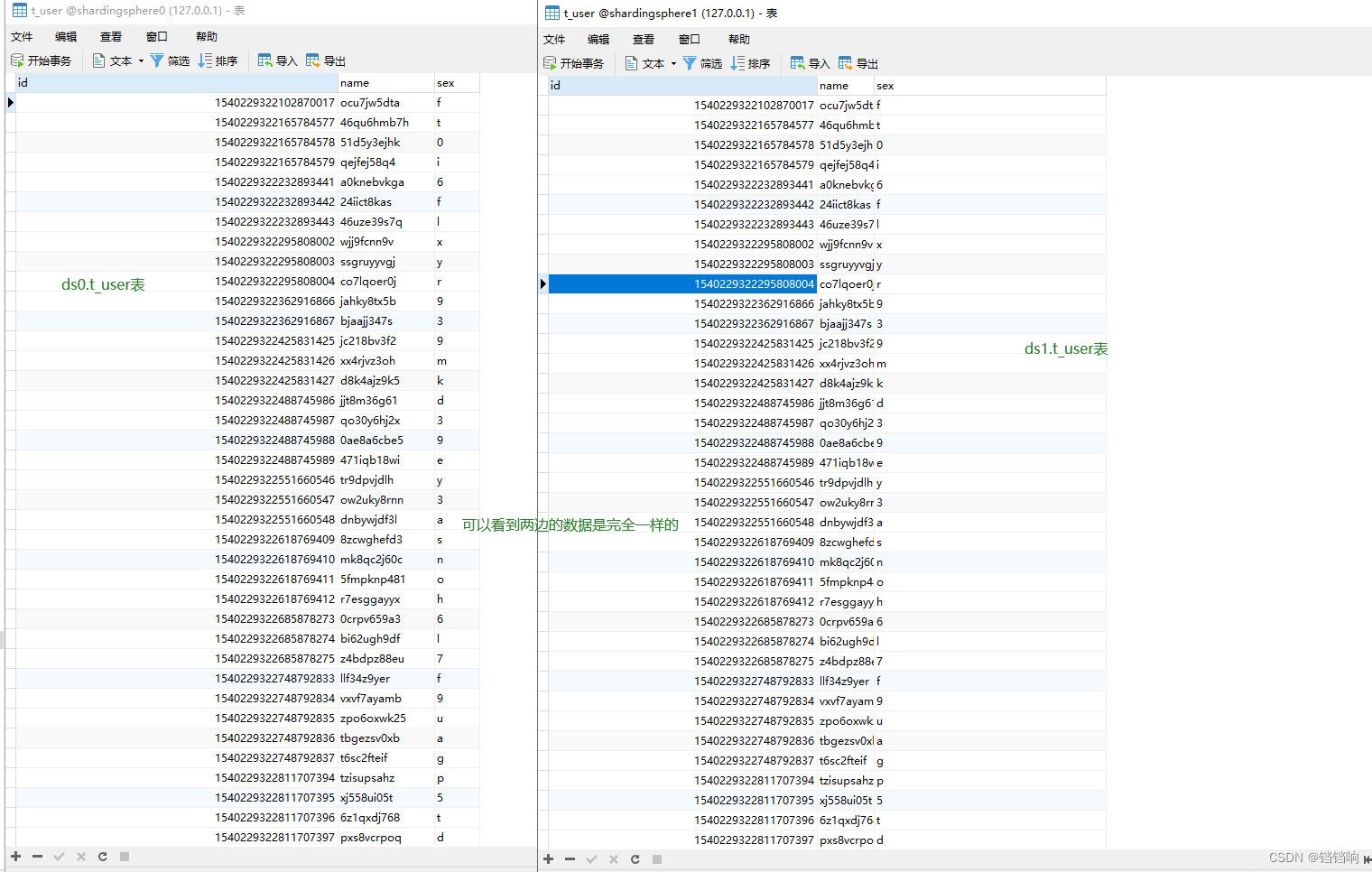Delete record with minus icon in shardingsphere0
This screenshot has width=1372, height=872.
(x=37, y=857)
